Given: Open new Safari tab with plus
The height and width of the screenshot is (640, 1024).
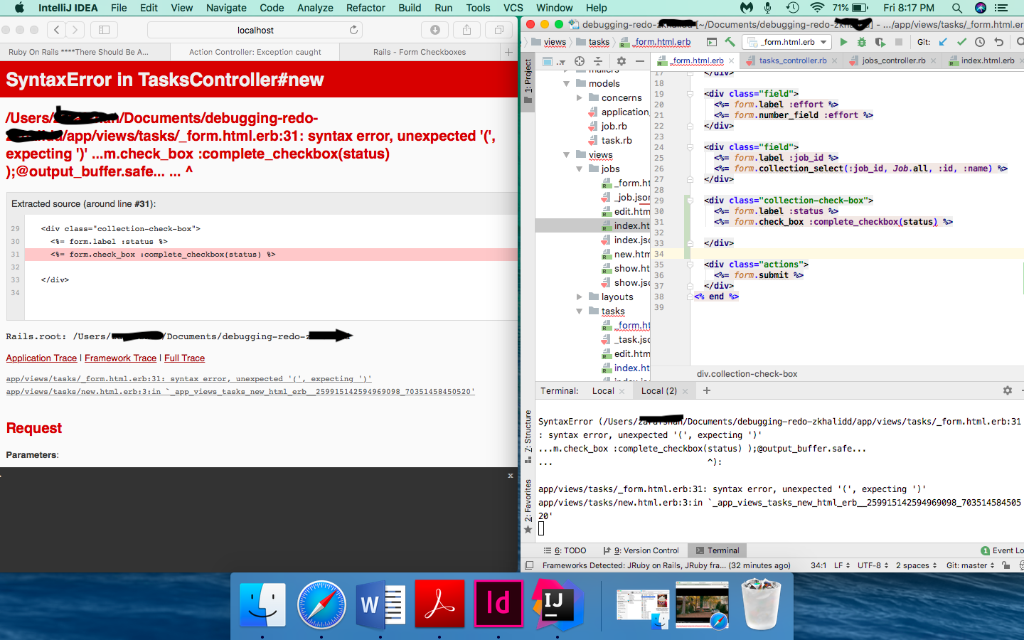Looking at the screenshot, I should click(x=509, y=52).
